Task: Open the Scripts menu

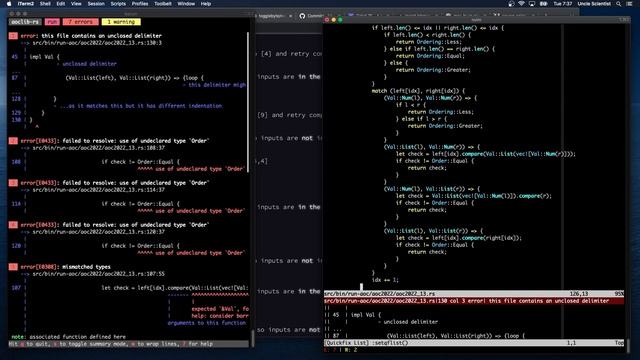Action: (x=118, y=4)
